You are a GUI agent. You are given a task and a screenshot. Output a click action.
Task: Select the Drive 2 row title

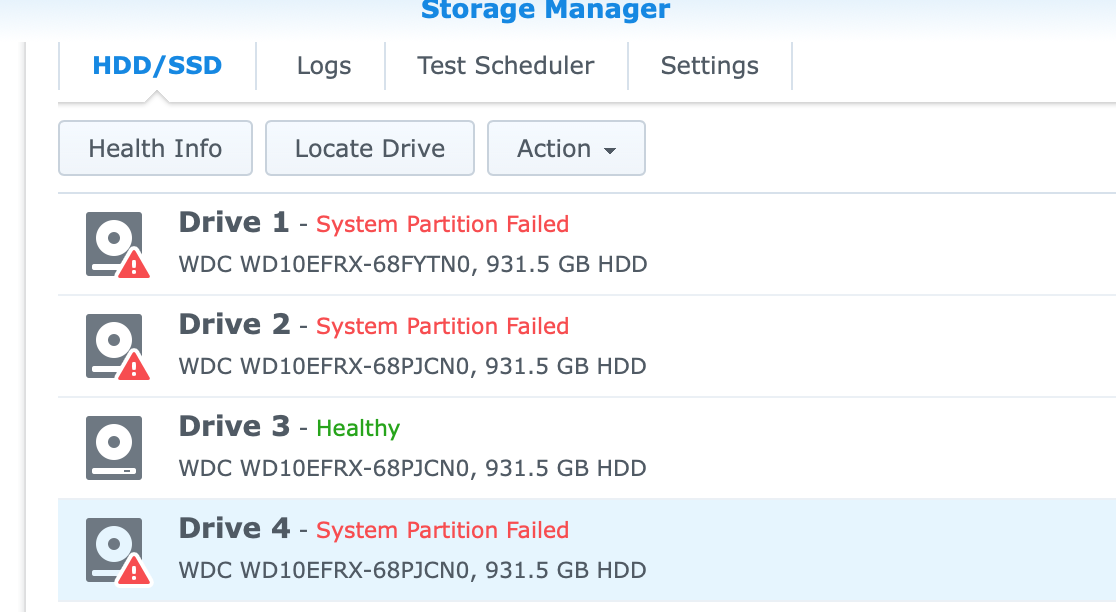pyautogui.click(x=234, y=324)
